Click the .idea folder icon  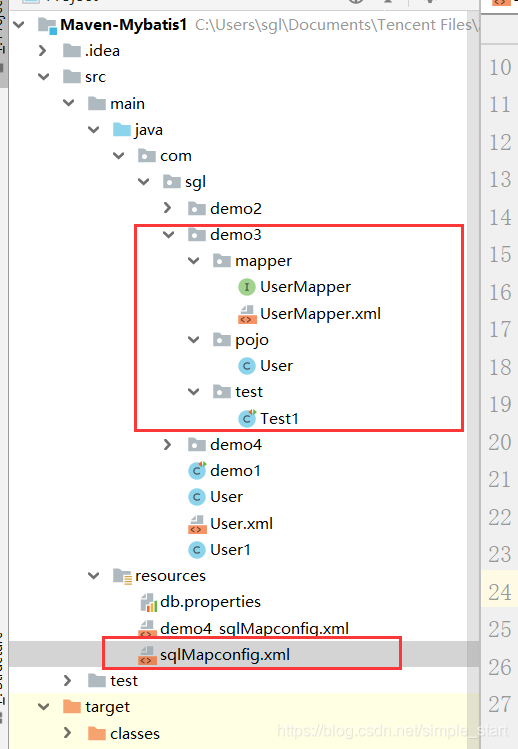click(x=72, y=50)
